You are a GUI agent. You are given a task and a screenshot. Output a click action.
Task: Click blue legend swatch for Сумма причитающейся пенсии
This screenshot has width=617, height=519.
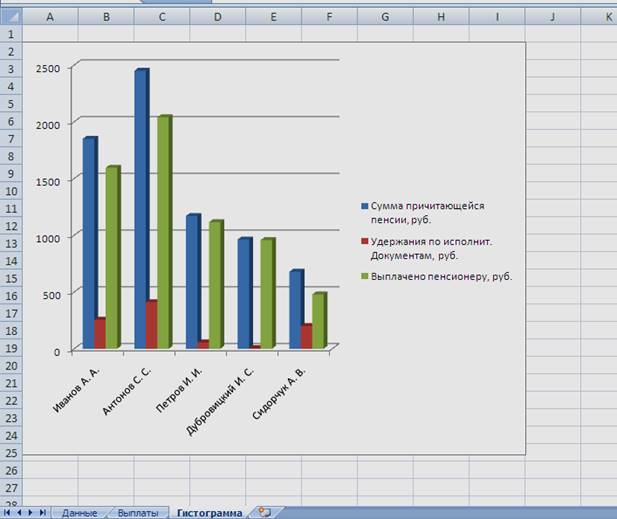tap(365, 206)
